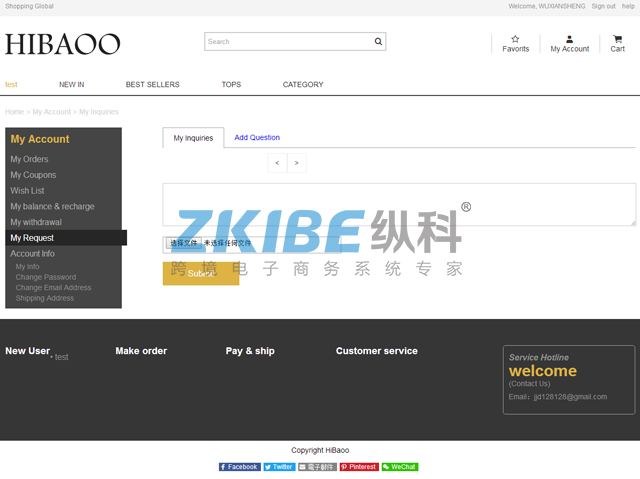Go to previous page arrow

(278, 163)
